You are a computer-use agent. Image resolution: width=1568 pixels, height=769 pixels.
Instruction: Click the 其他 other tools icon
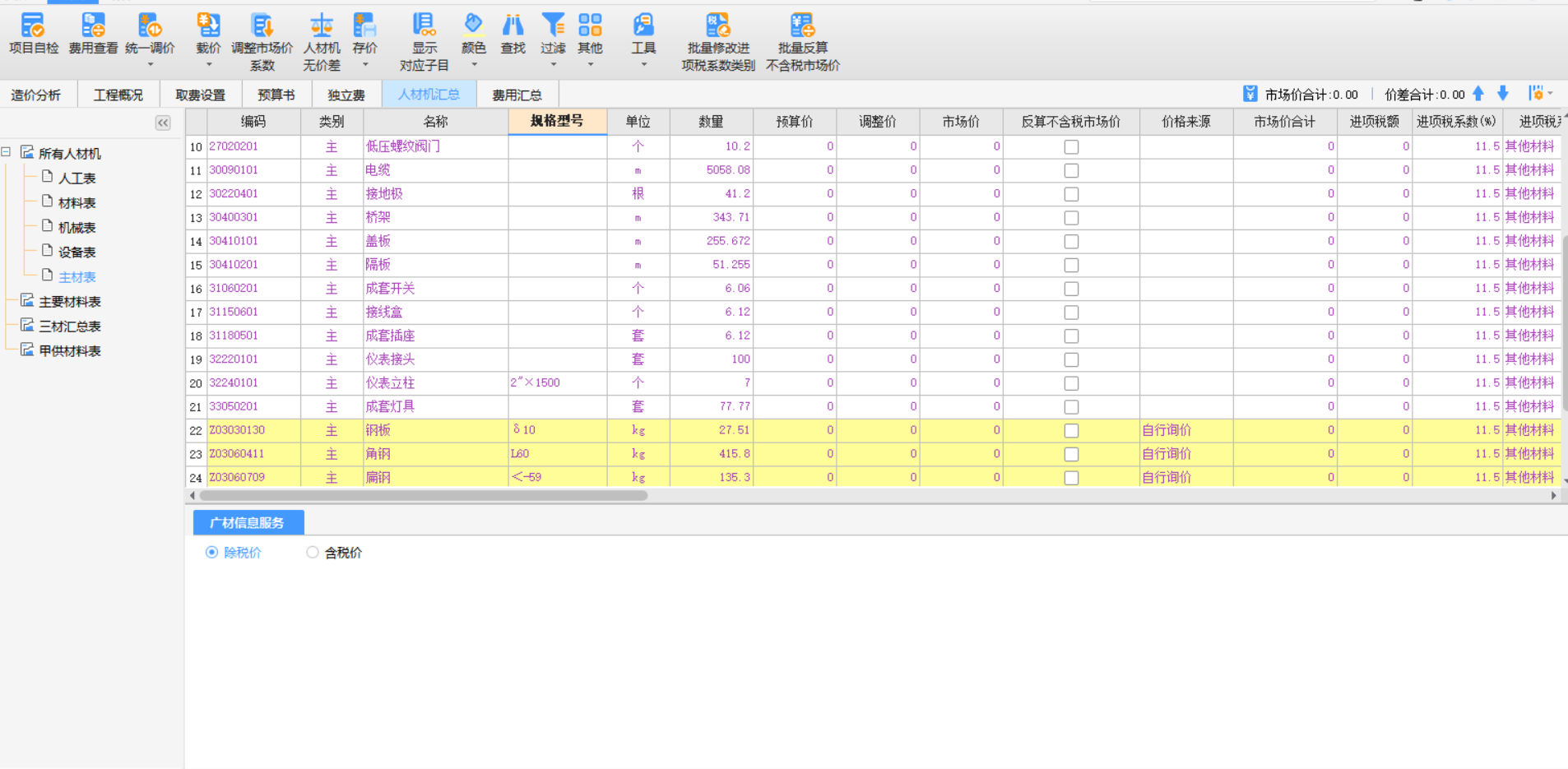coord(590,25)
